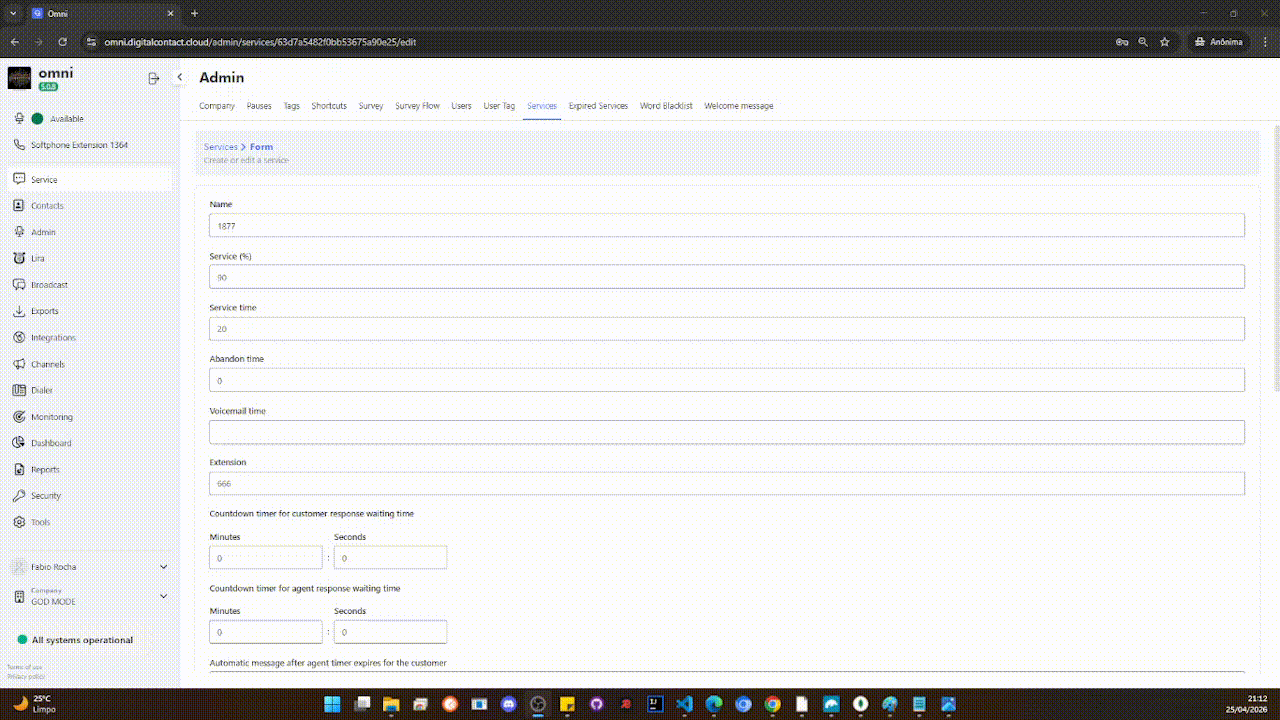Viewport: 1280px width, 720px height.
Task: Open the Anônima profile button
Action: click(x=1219, y=42)
